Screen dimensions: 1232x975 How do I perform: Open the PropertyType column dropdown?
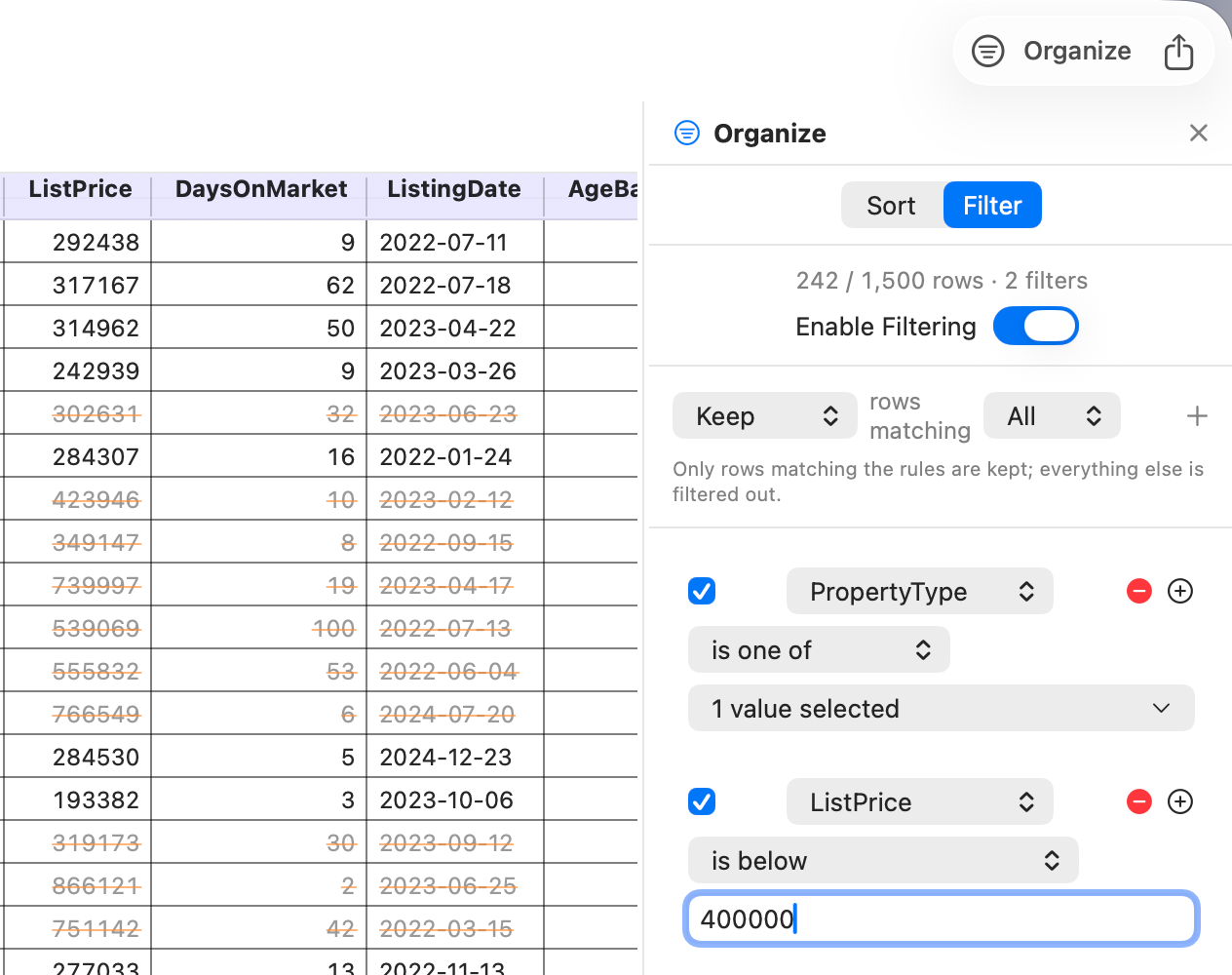pos(919,591)
